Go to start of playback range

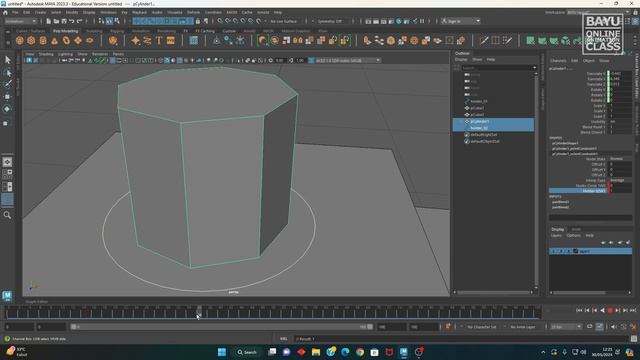(x=579, y=311)
